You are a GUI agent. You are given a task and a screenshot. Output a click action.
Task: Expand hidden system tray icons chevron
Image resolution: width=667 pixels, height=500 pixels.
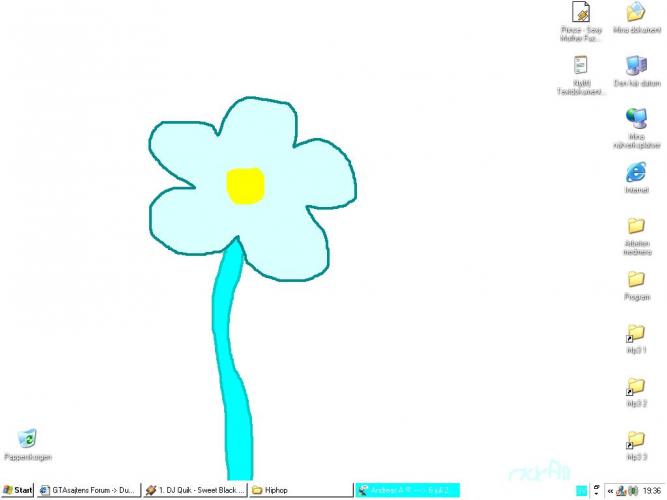(x=610, y=490)
